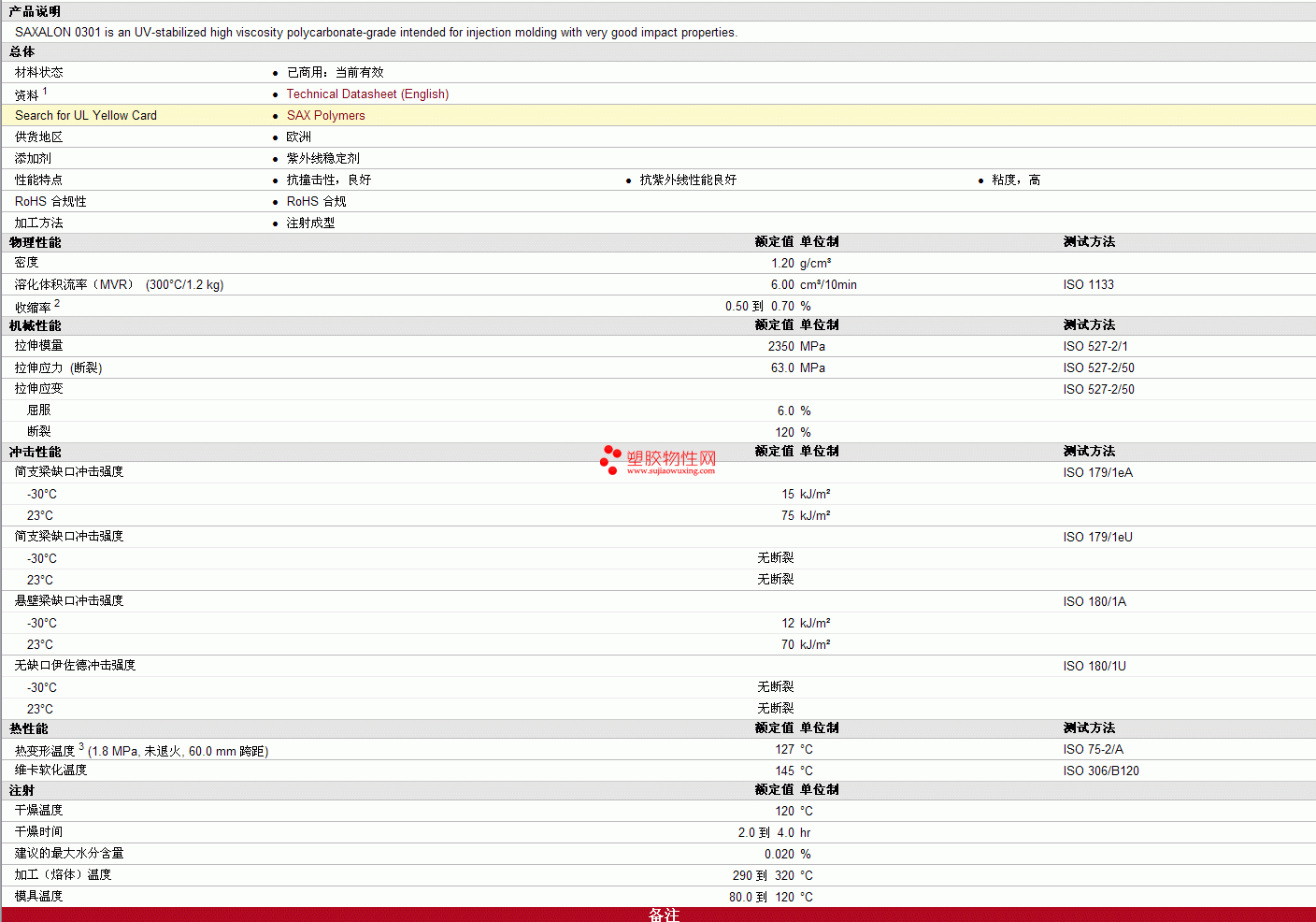
Task: Click the melt temperature range 290 到 320
Action: coord(764,875)
